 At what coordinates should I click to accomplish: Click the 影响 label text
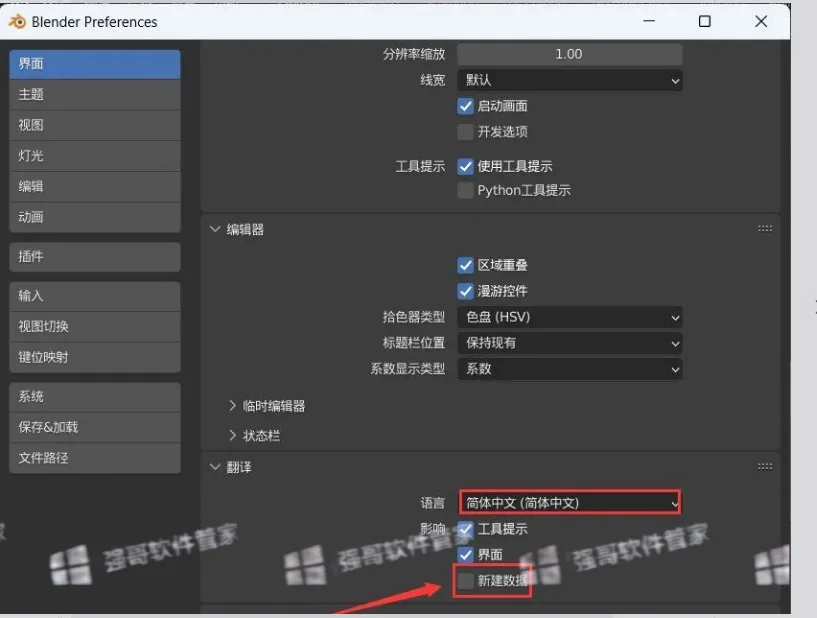click(432, 529)
